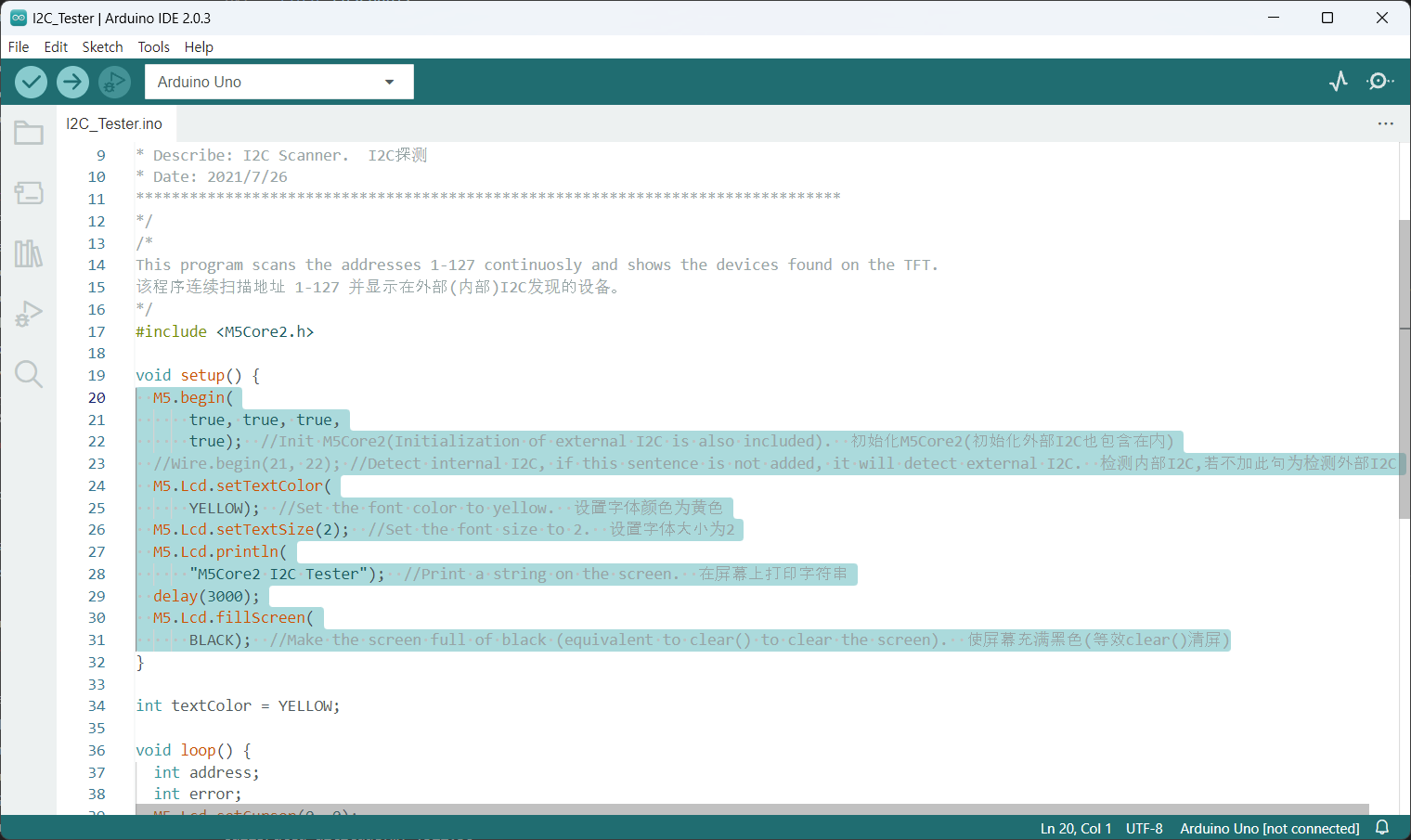Image resolution: width=1411 pixels, height=840 pixels.
Task: Expand the Arduino Uno board selector dropdown
Action: tap(279, 82)
